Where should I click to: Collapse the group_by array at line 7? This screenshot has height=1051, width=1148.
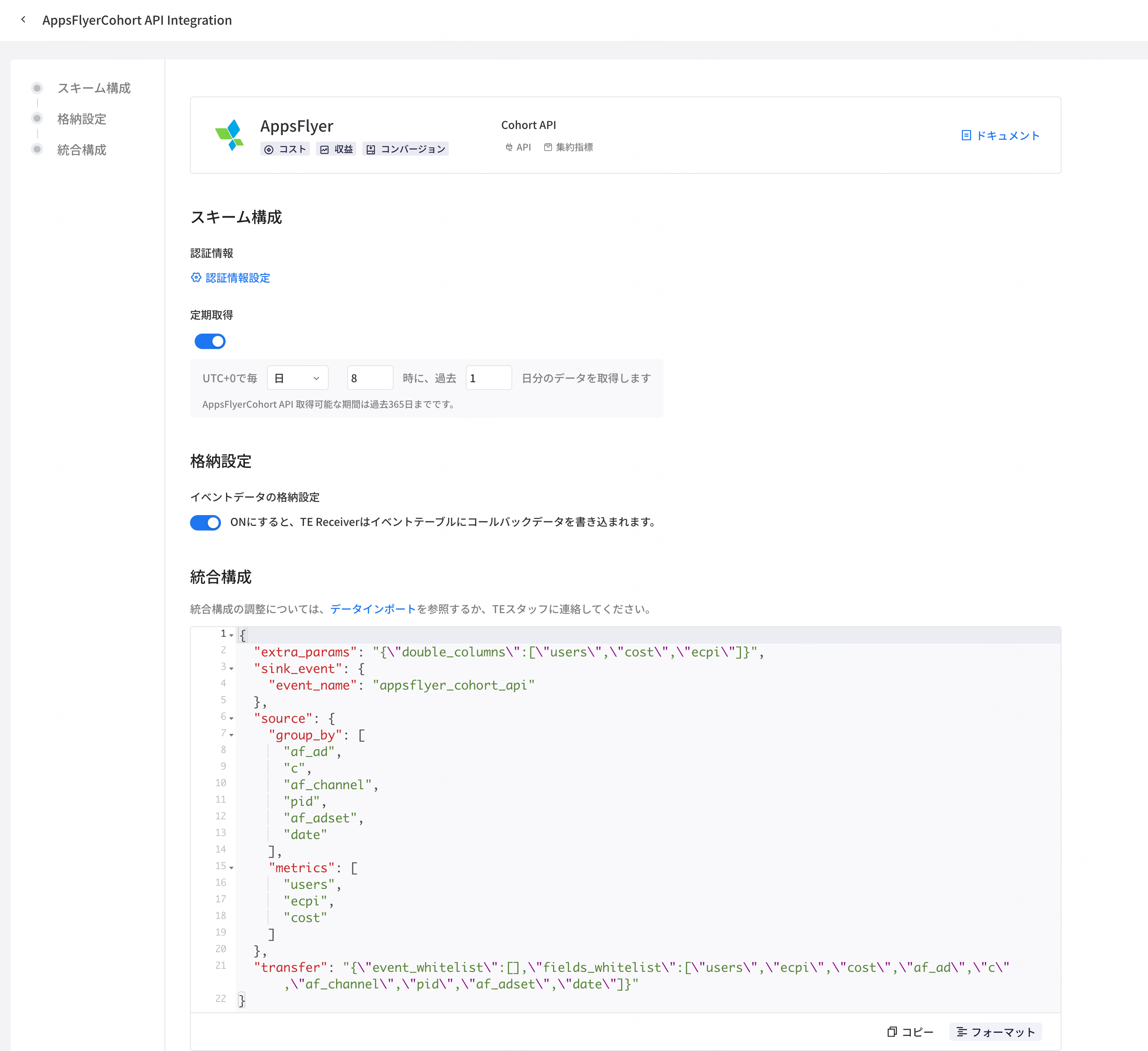[232, 734]
